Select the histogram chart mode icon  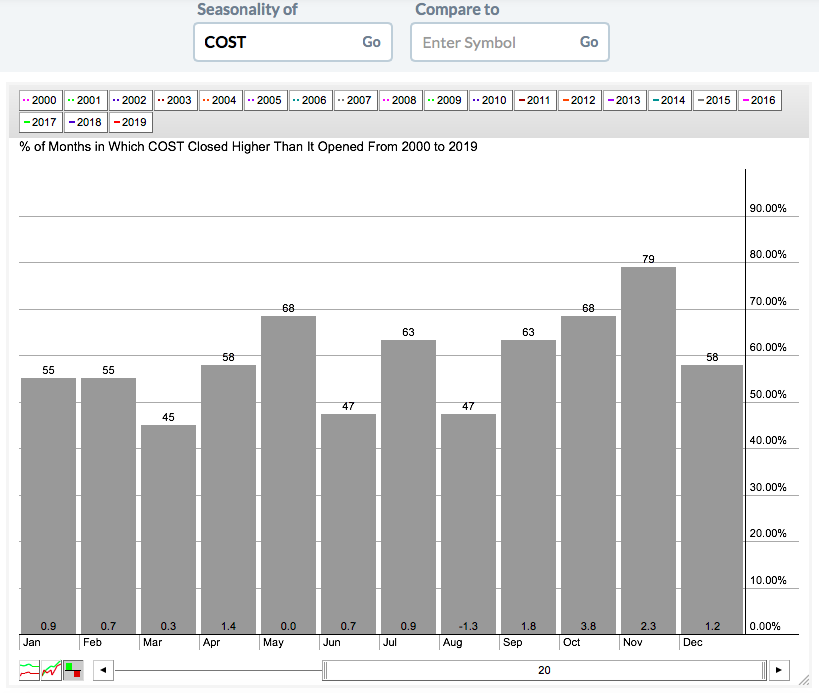[73, 670]
